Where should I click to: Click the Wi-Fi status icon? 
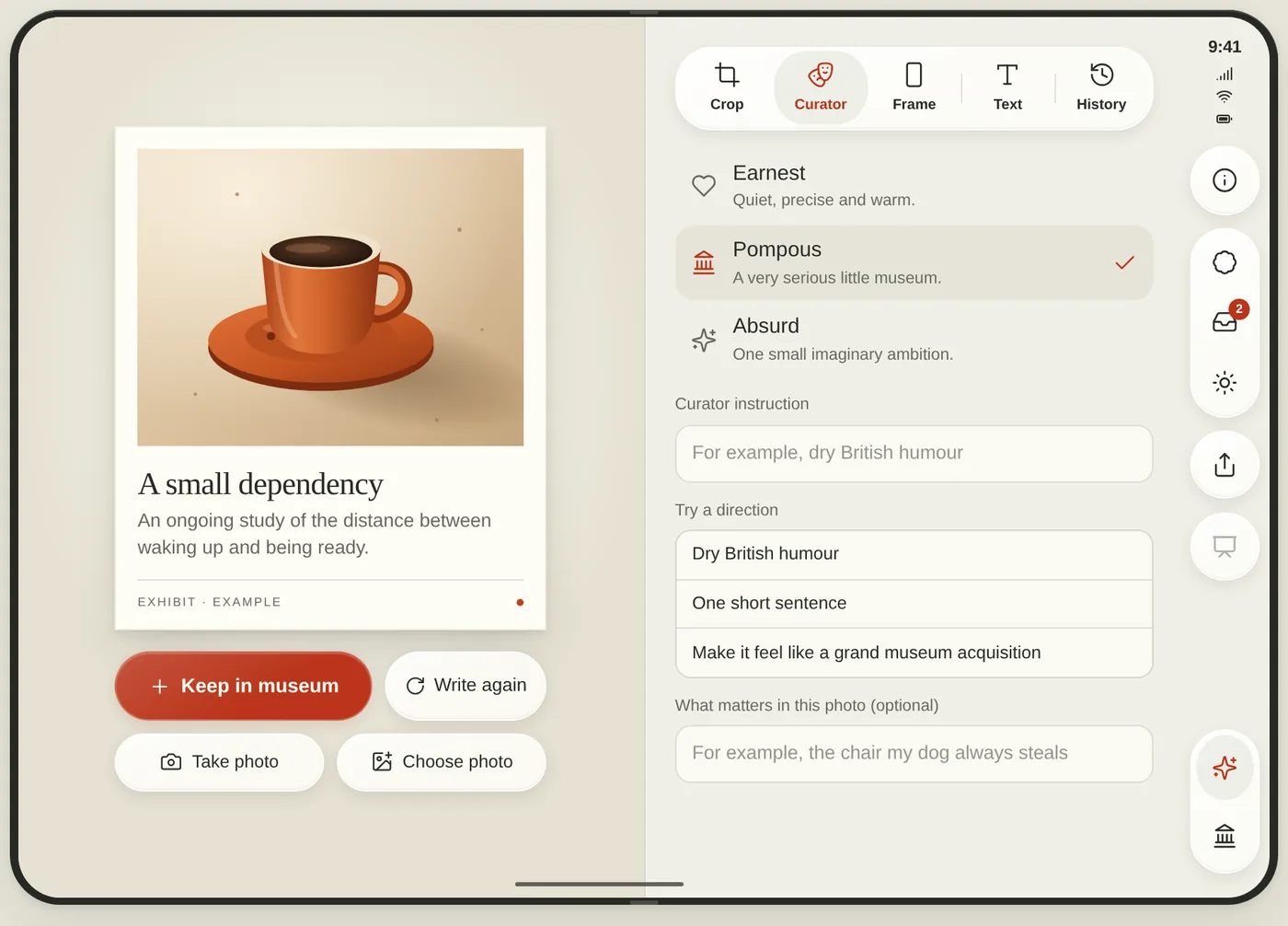pos(1225,96)
